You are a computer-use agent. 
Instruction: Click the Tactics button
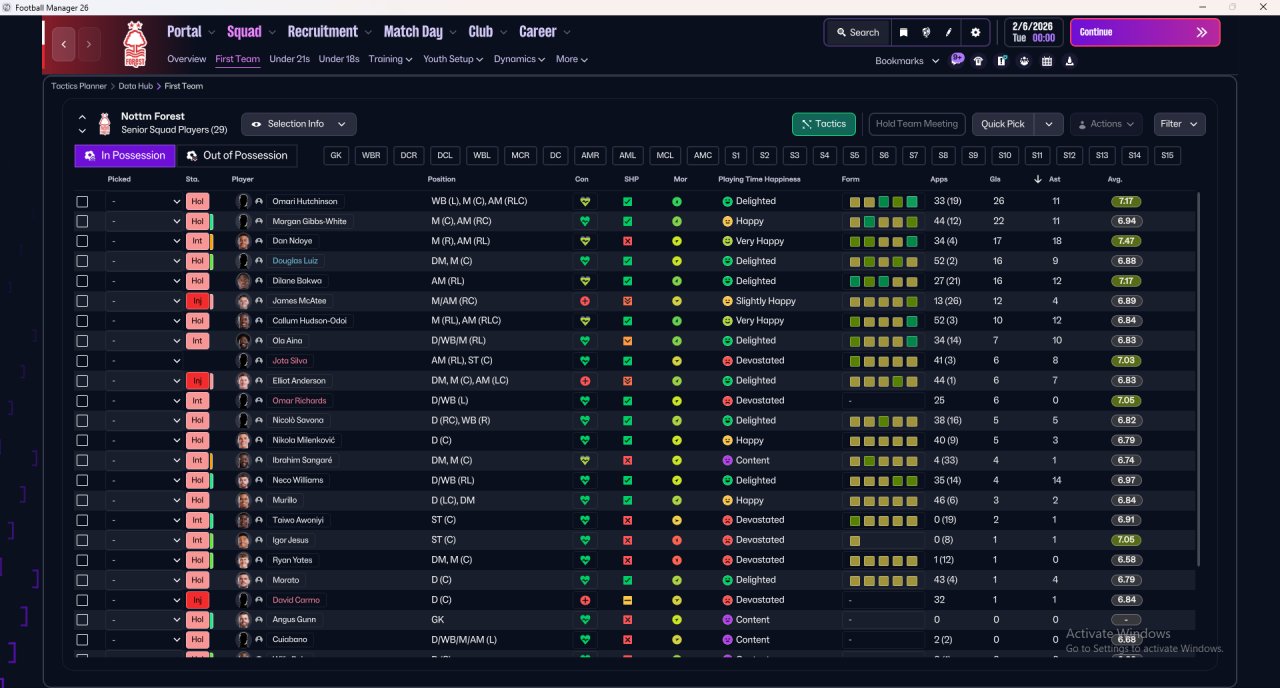[823, 124]
